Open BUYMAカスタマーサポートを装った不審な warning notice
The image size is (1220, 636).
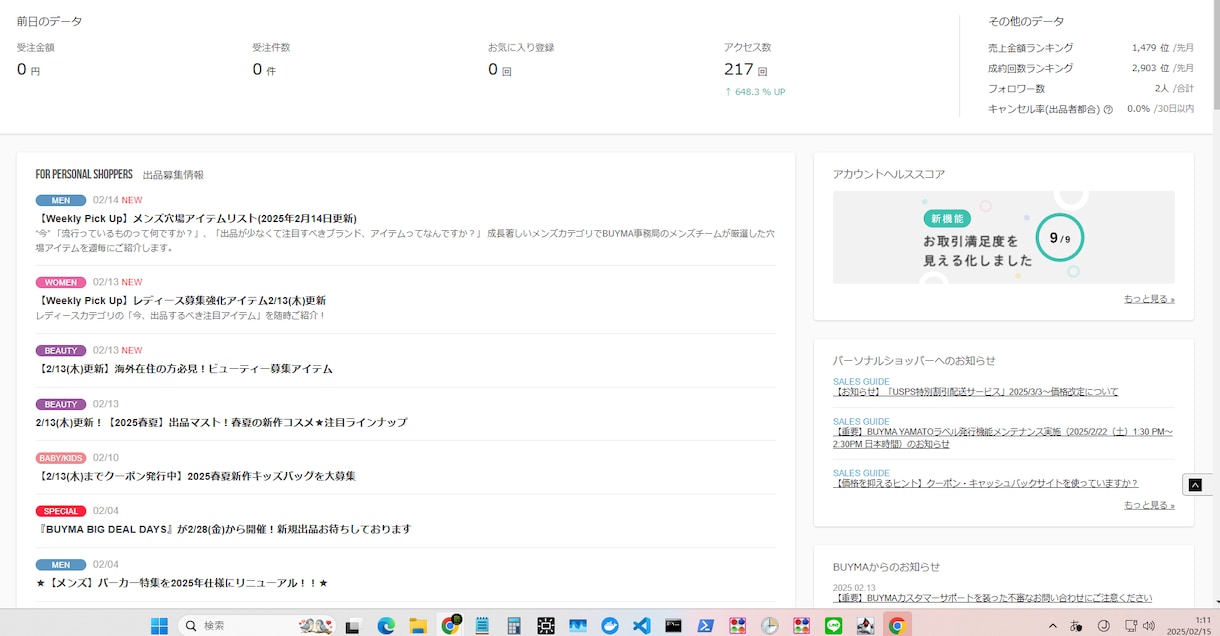pos(992,598)
